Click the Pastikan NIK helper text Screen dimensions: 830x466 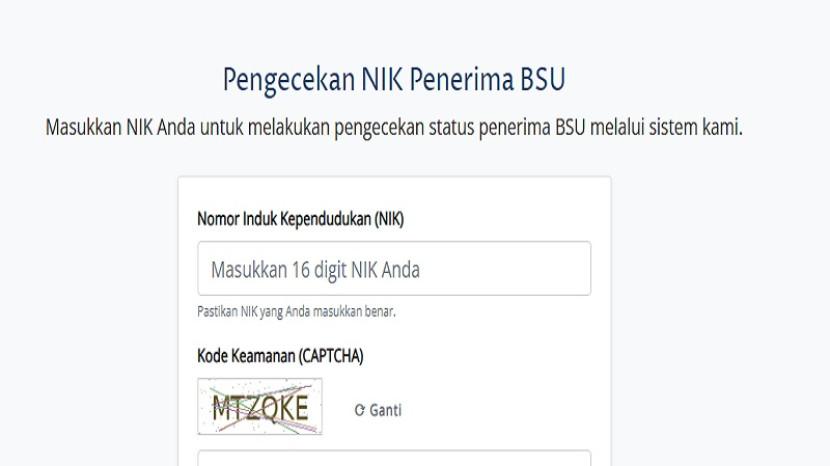(x=297, y=311)
